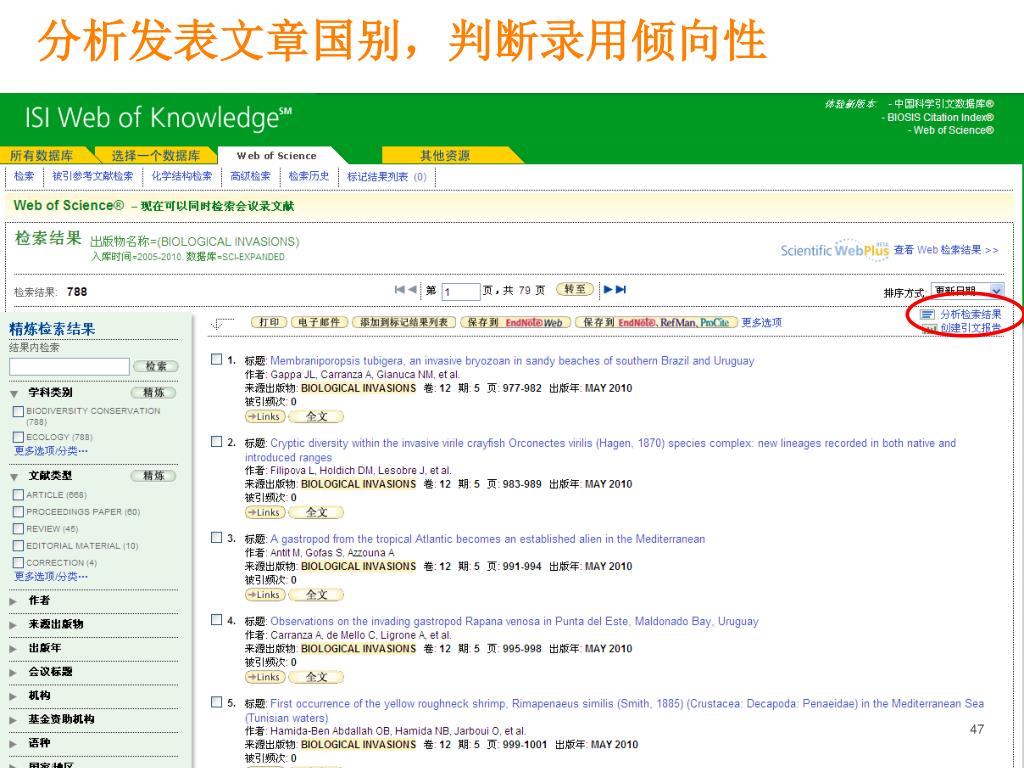1024x768 pixels.
Task: Click the page number input field
Action: pos(461,292)
